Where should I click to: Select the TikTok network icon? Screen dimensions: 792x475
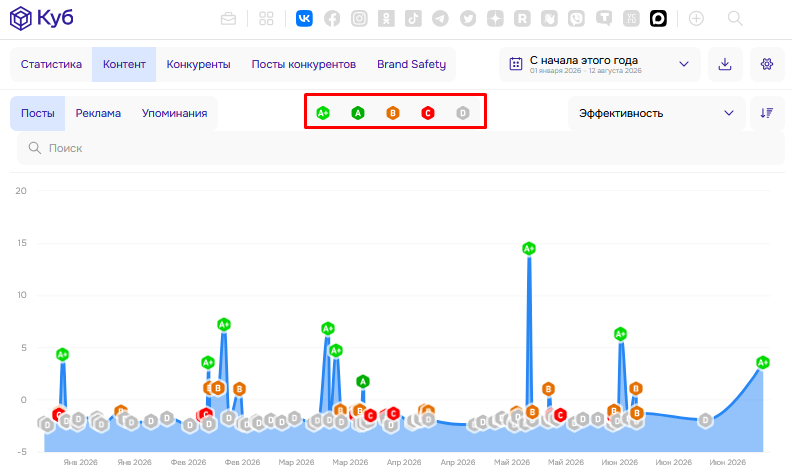[413, 19]
